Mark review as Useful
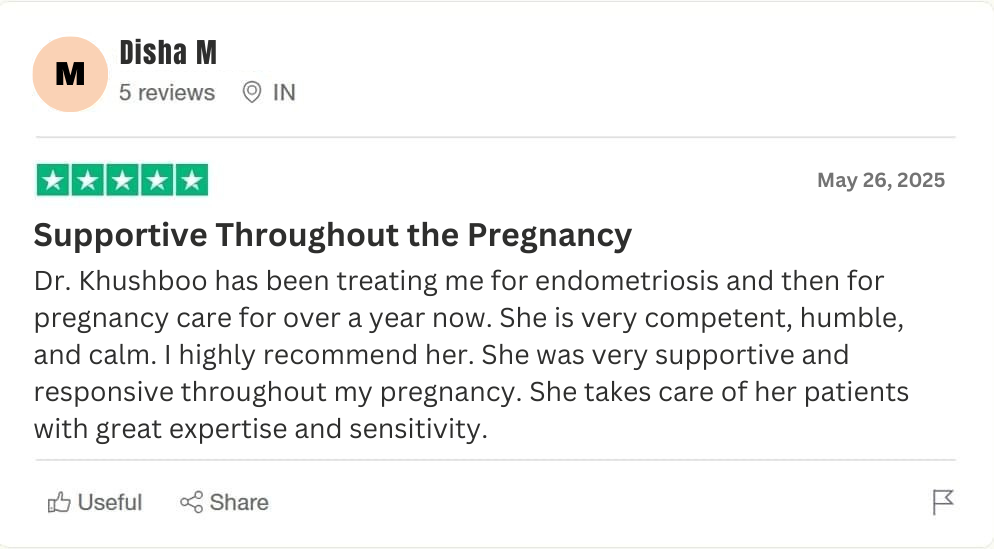This screenshot has height=549, width=994. (110, 502)
